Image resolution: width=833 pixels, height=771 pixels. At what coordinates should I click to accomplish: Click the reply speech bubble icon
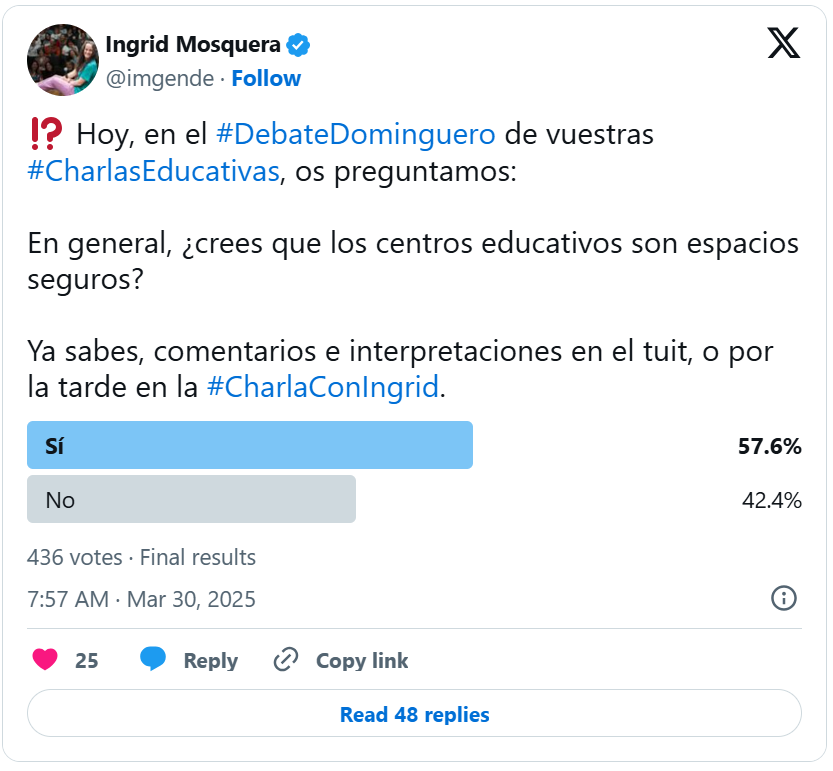coord(153,659)
